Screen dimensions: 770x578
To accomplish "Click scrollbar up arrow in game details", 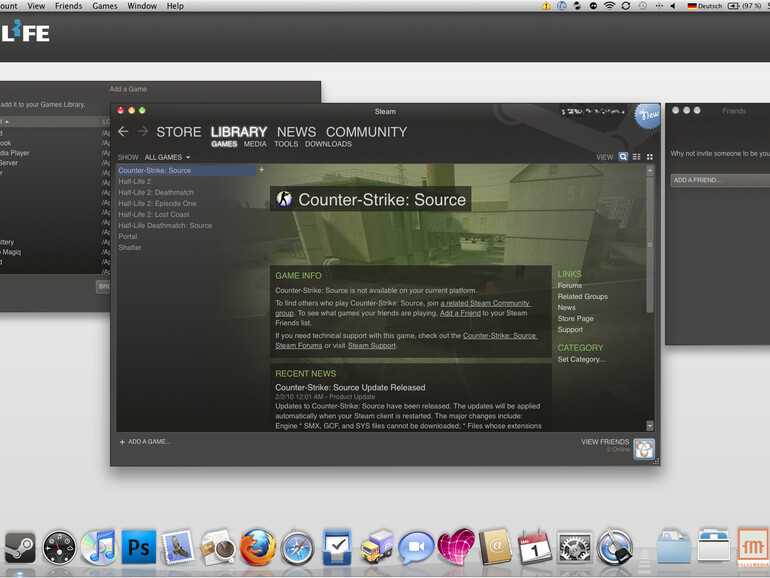I will point(650,170).
